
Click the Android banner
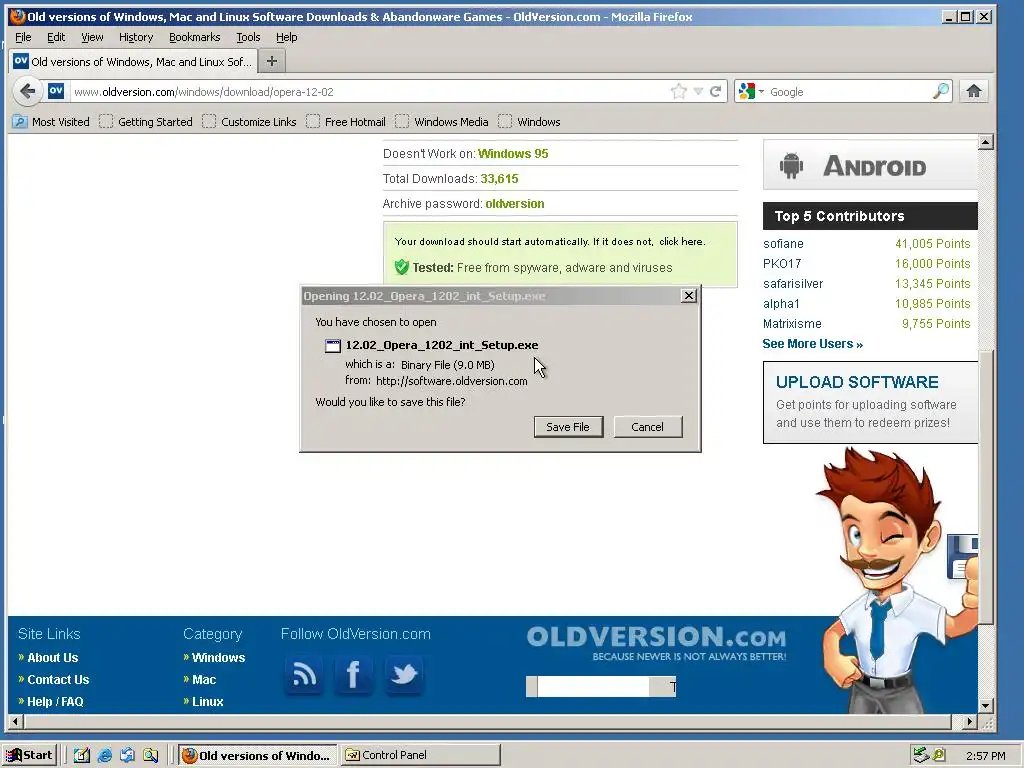[870, 165]
